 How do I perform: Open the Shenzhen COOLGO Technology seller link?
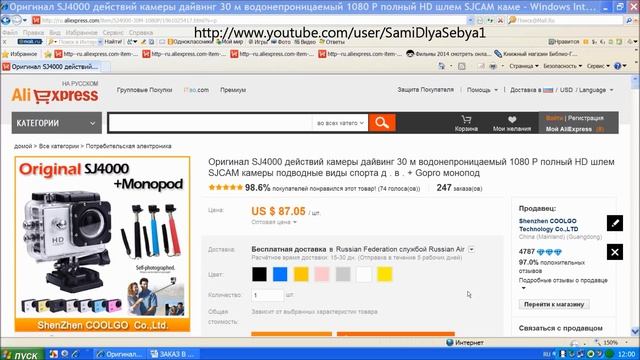point(548,225)
